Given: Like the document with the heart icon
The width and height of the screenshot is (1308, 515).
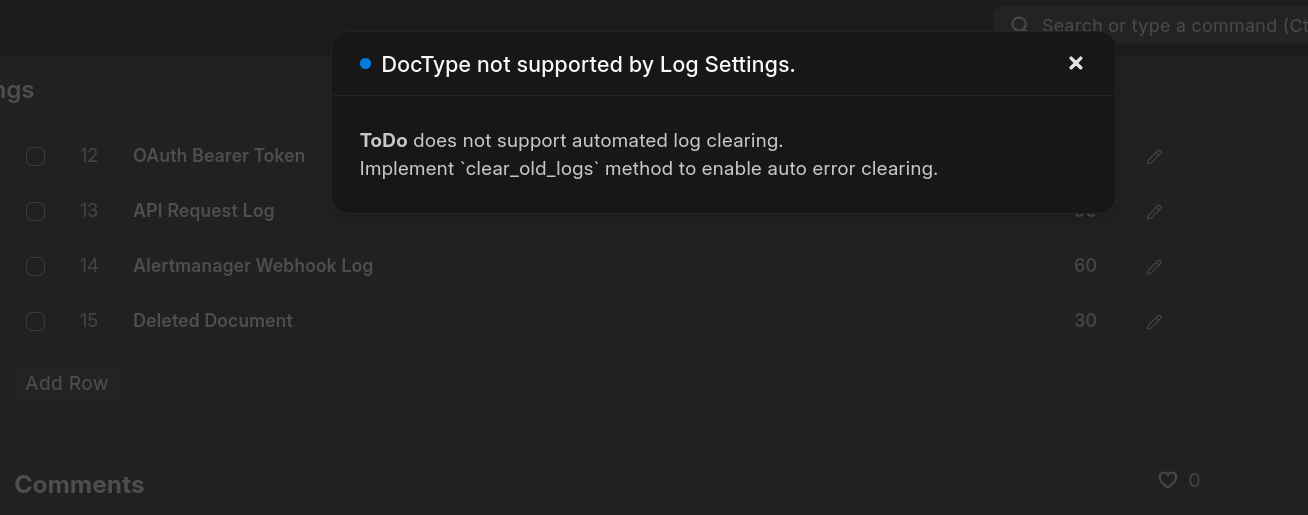Looking at the screenshot, I should point(1167,480).
